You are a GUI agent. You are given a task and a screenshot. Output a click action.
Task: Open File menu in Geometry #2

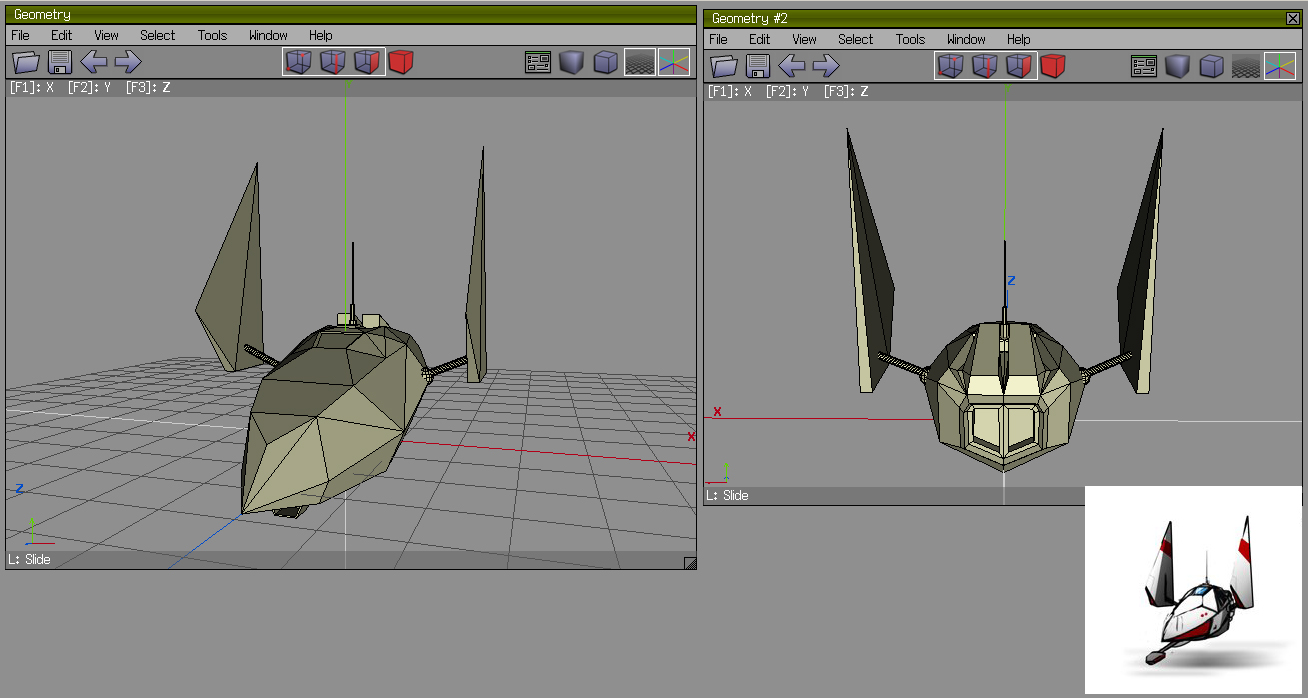pos(718,39)
